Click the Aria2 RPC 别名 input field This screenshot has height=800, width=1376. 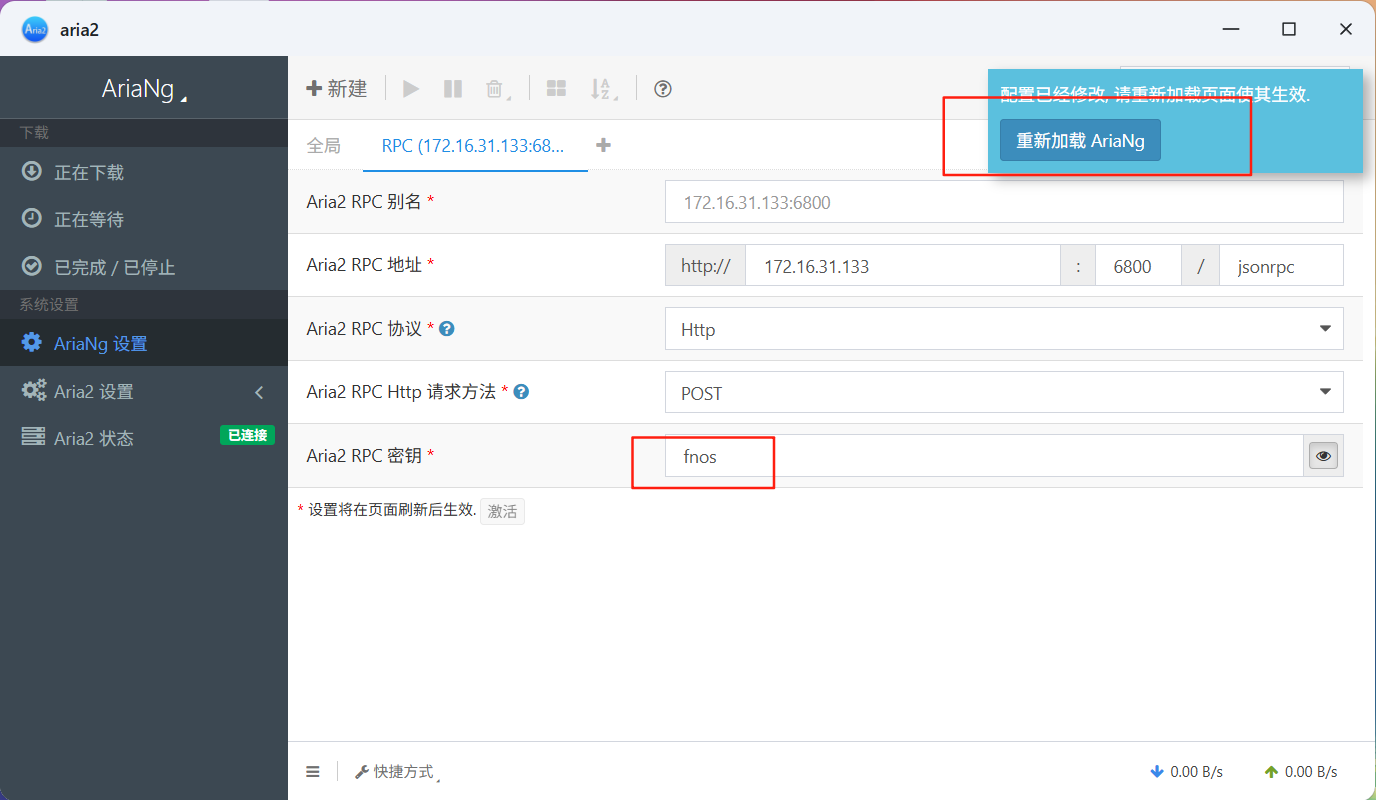(1004, 202)
